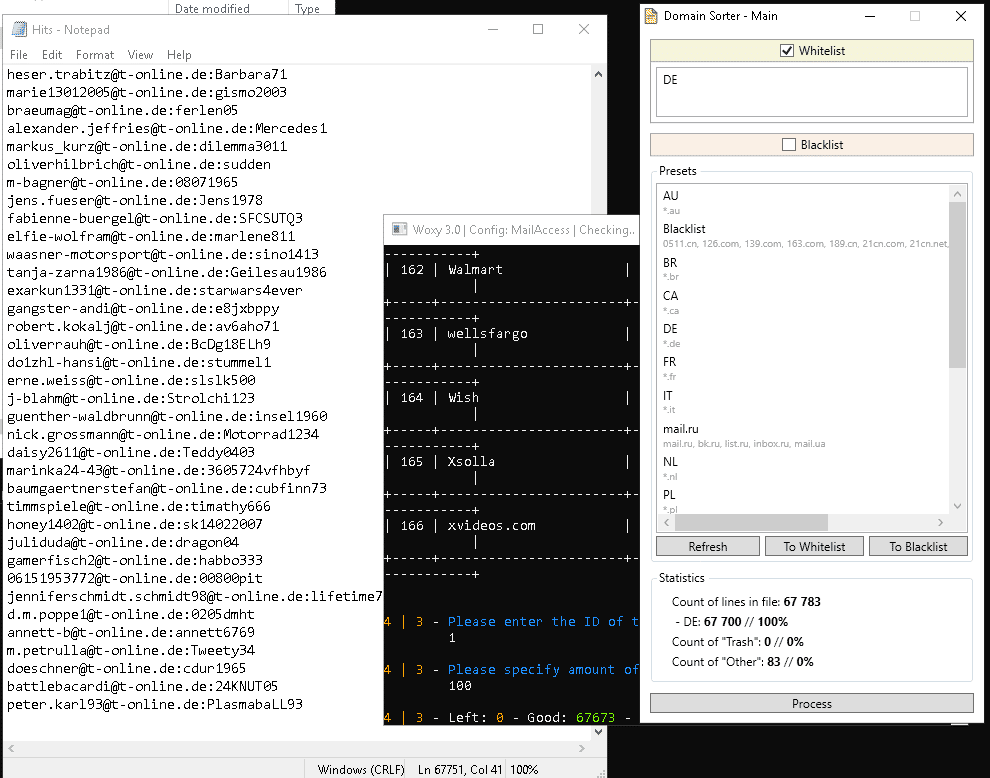The width and height of the screenshot is (990, 778).
Task: Click the Whitelist text field containing DE
Action: pos(811,92)
